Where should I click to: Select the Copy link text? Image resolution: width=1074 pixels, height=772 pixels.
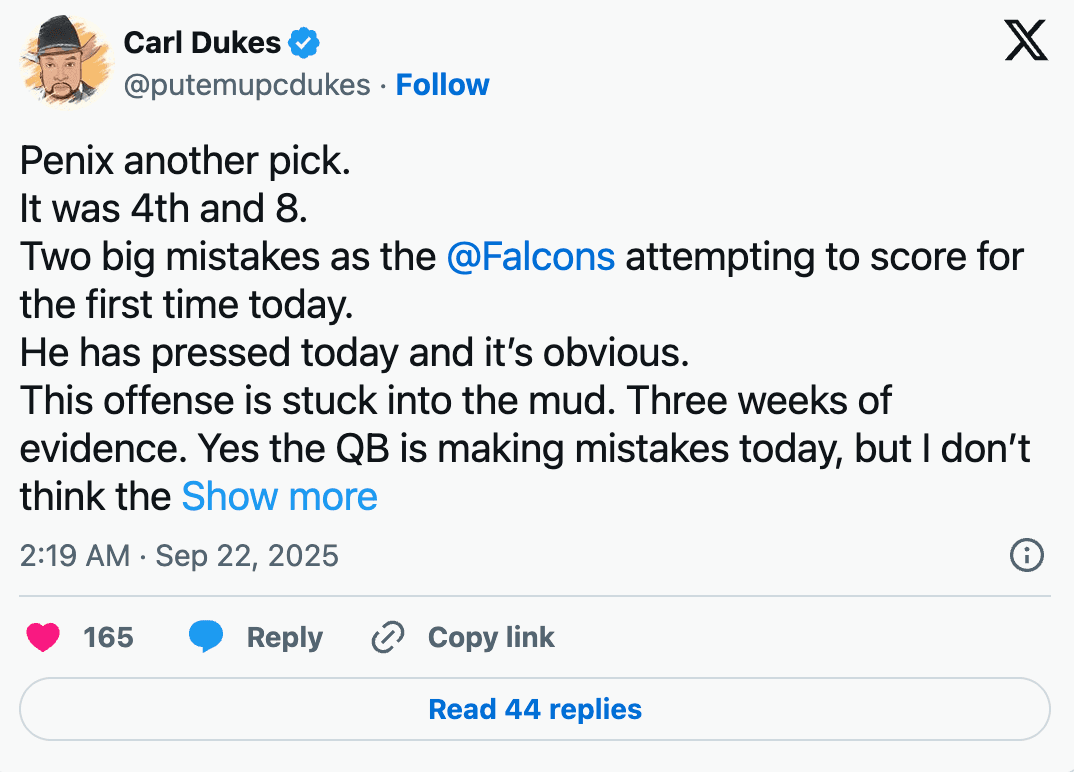pos(491,638)
